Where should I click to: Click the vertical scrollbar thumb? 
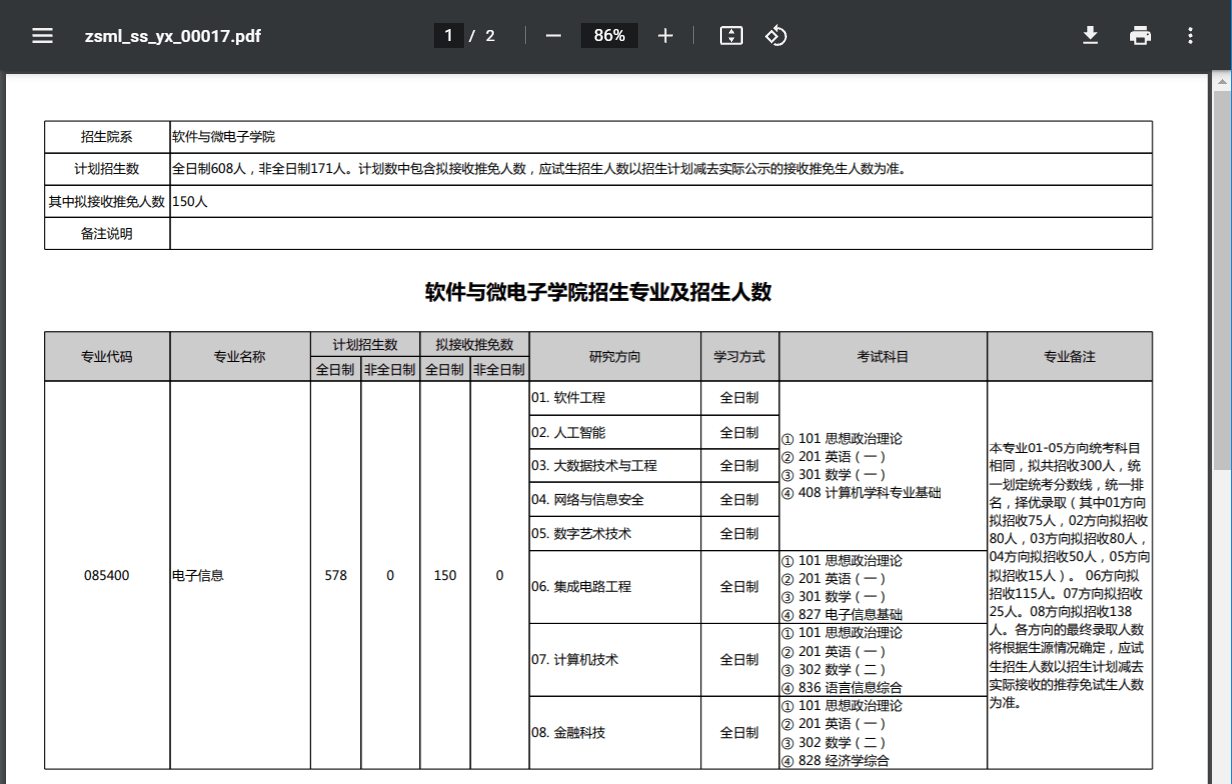[x=1222, y=280]
